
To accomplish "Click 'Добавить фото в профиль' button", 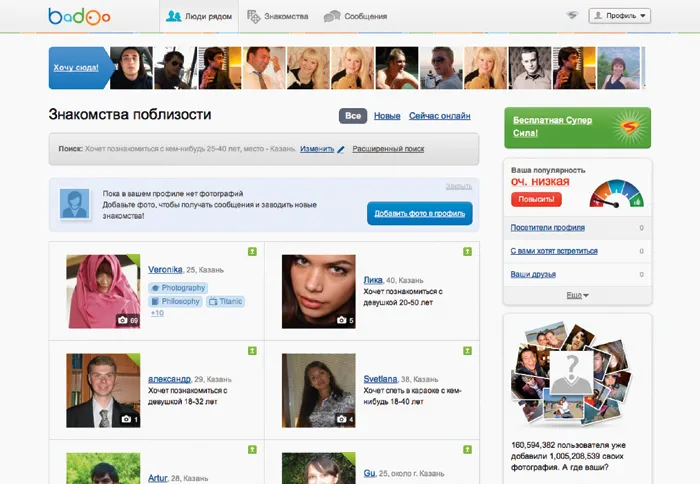I will 419,213.
